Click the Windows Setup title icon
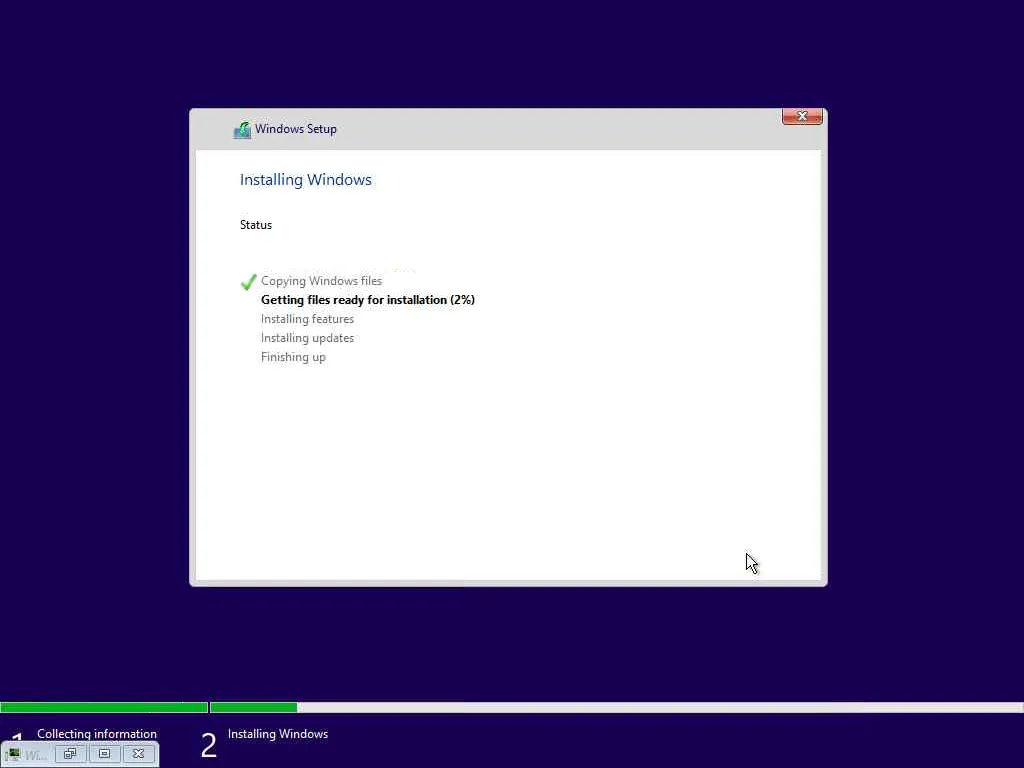 [x=242, y=129]
